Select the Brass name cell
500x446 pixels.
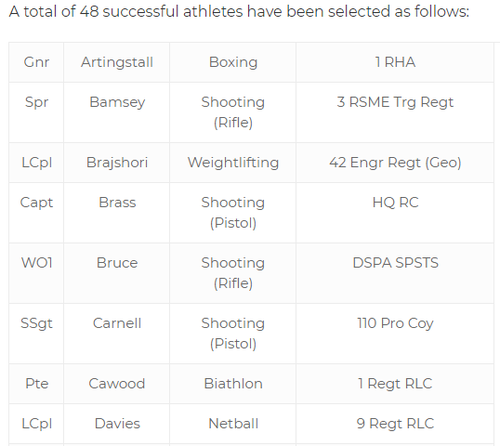117,213
